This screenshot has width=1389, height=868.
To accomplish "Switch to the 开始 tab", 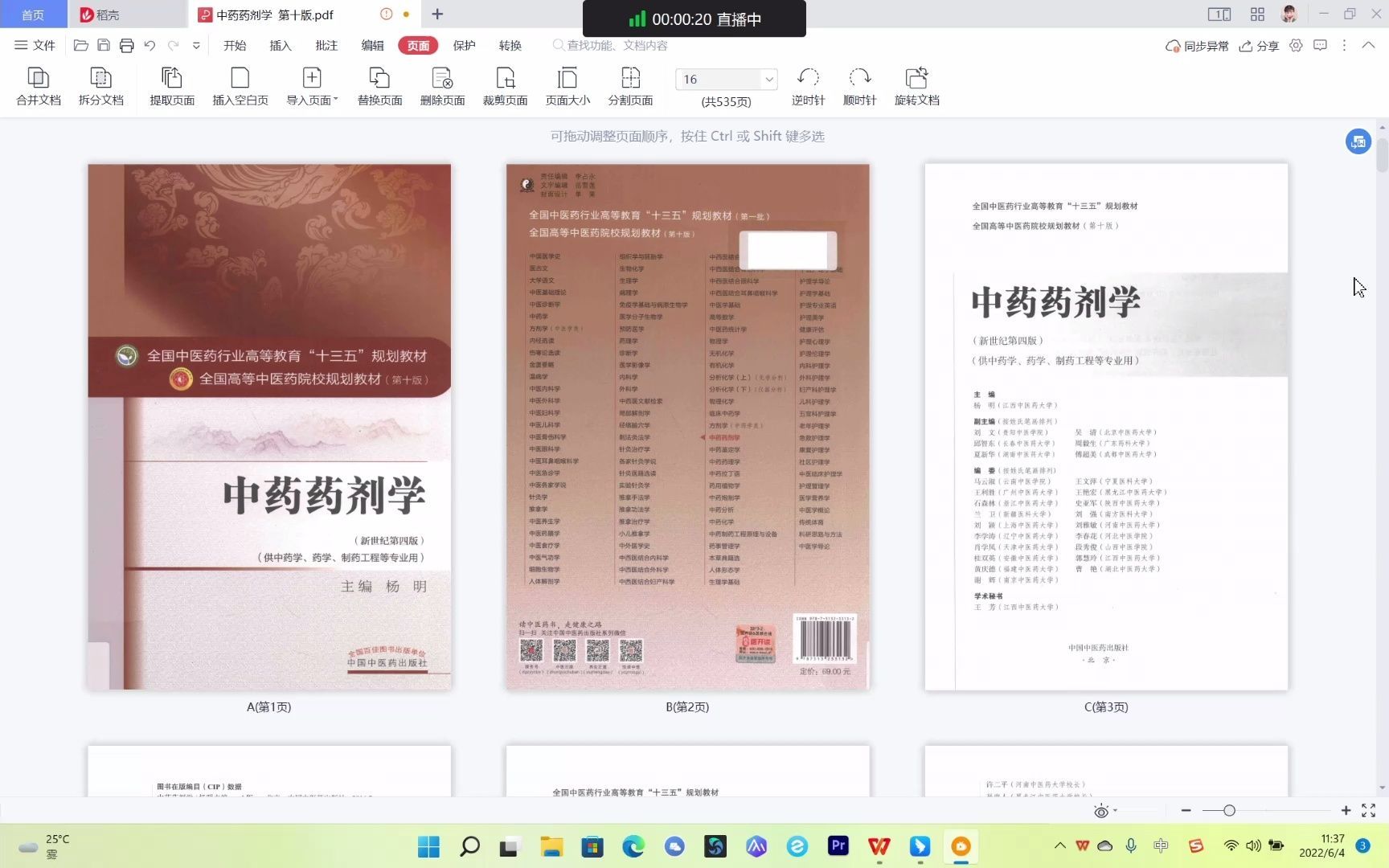I will pyautogui.click(x=235, y=46).
